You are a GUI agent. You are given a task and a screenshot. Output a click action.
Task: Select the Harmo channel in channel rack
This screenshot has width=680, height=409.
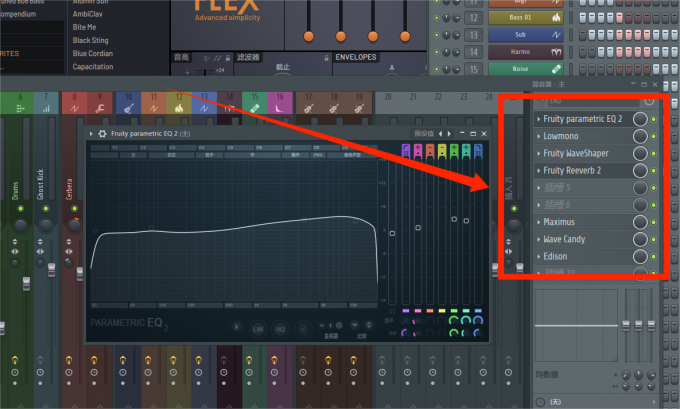pyautogui.click(x=526, y=52)
